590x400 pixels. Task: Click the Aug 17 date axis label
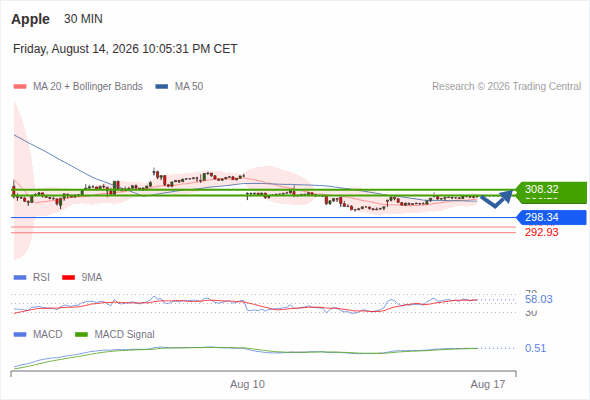[488, 385]
